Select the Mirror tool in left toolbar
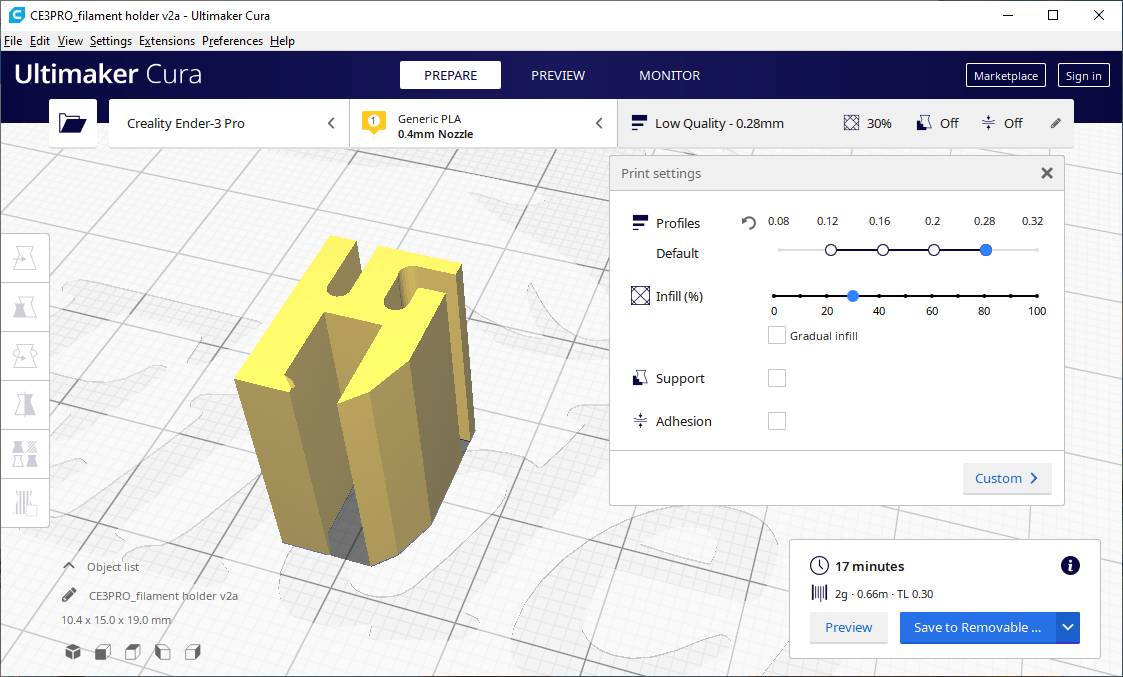This screenshot has height=677, width=1123. point(25,405)
